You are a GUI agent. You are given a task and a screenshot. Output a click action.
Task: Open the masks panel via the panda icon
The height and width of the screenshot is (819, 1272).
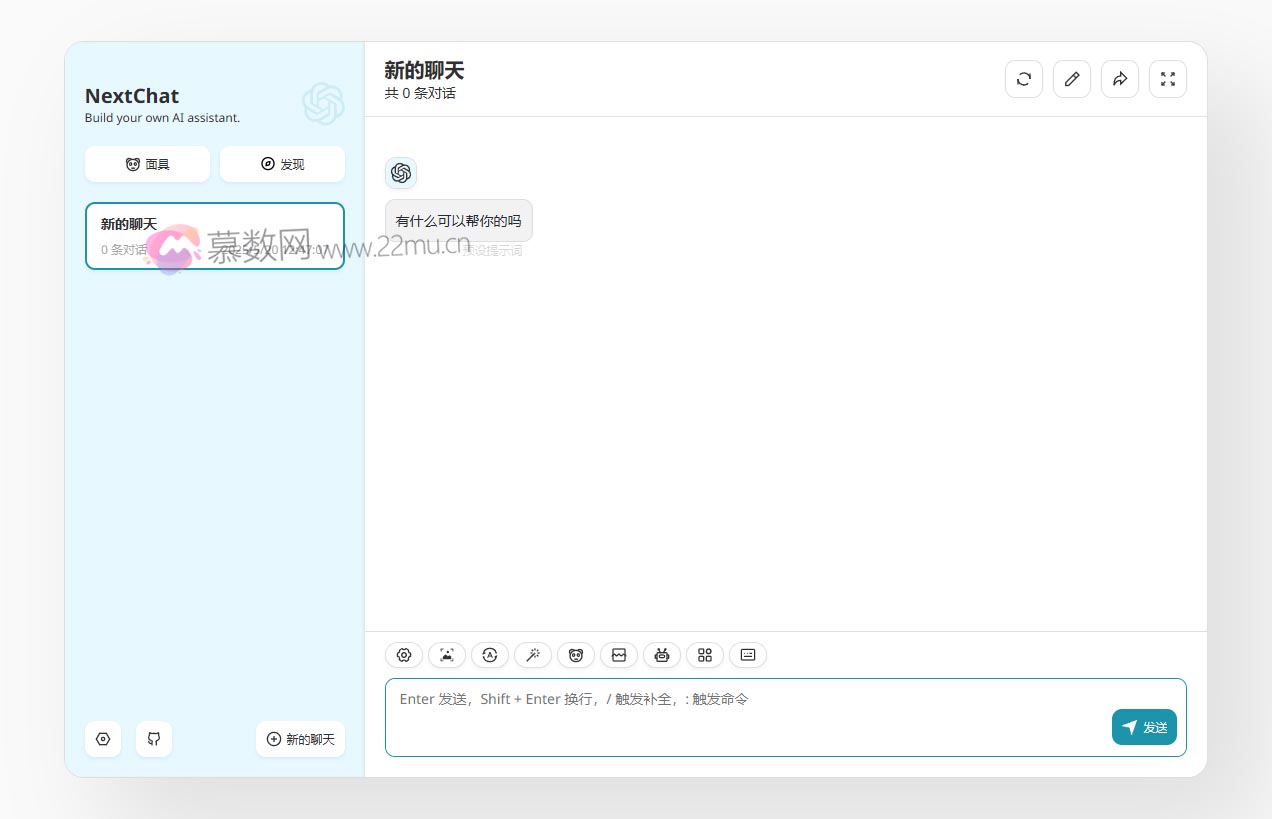coord(576,655)
